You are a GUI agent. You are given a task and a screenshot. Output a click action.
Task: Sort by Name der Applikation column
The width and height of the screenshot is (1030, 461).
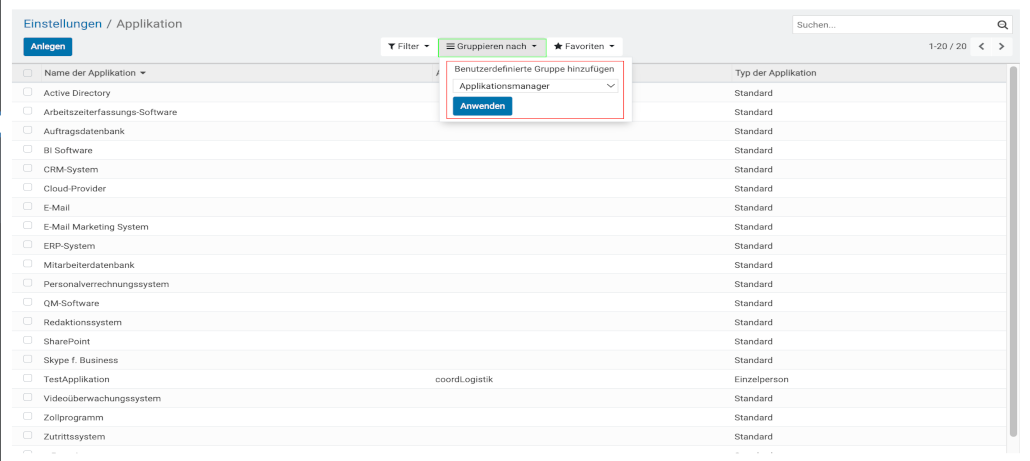point(94,73)
